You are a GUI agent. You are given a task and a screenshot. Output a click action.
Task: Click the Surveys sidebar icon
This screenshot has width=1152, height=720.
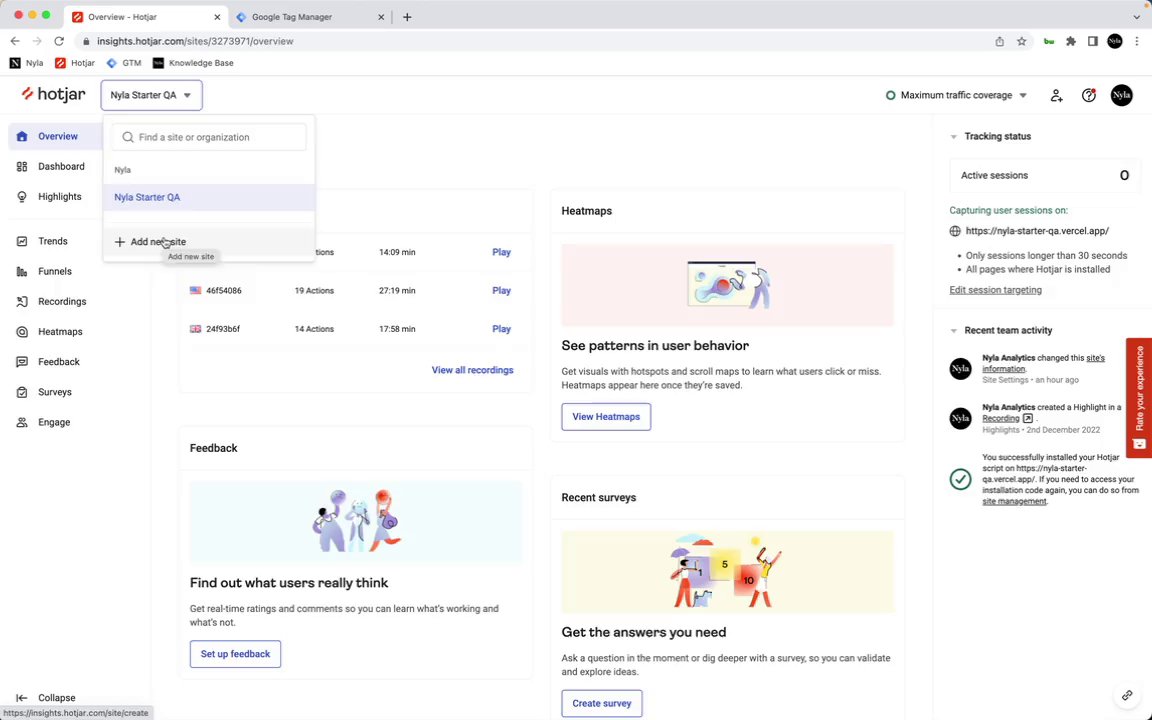point(22,392)
